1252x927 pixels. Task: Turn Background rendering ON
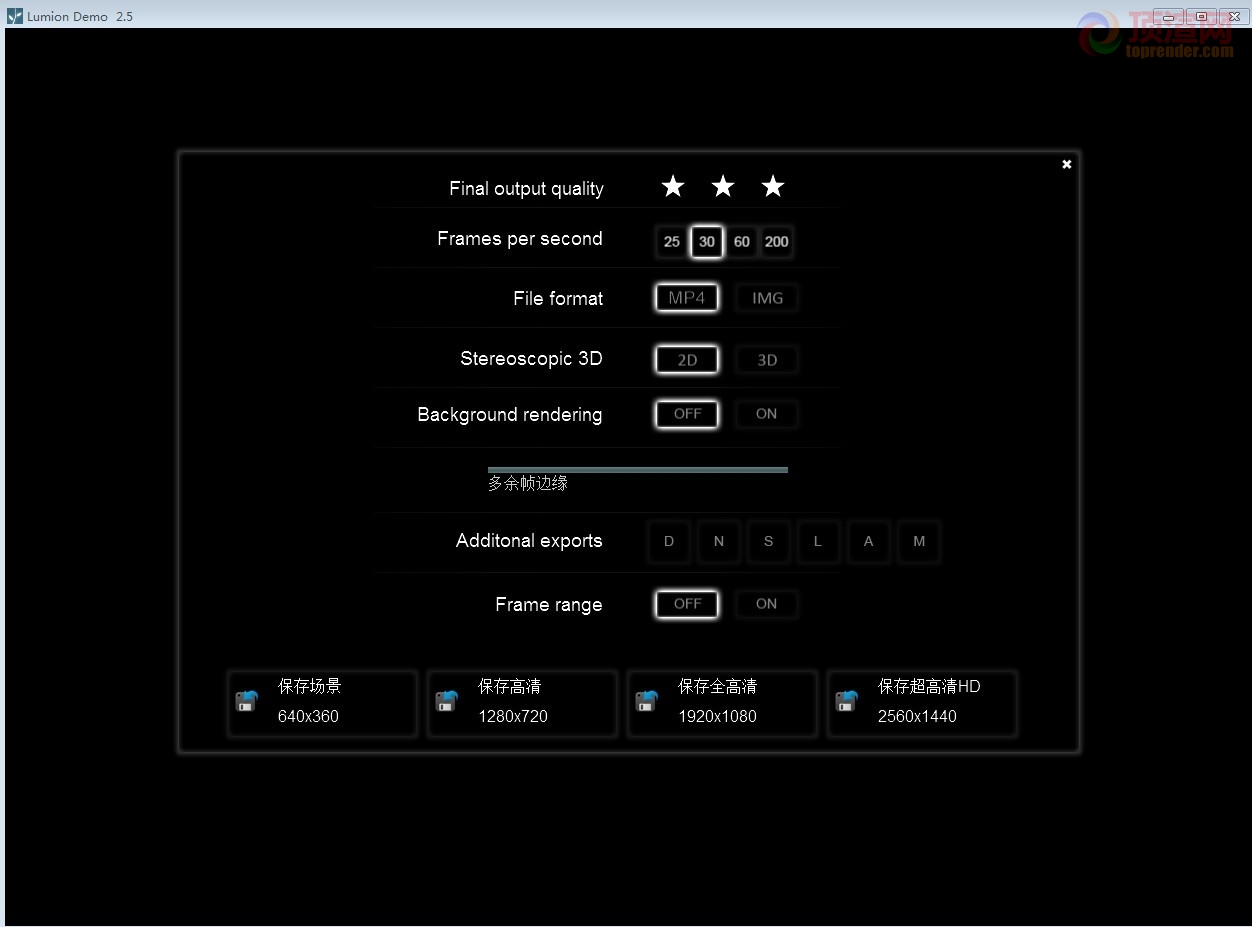[767, 414]
